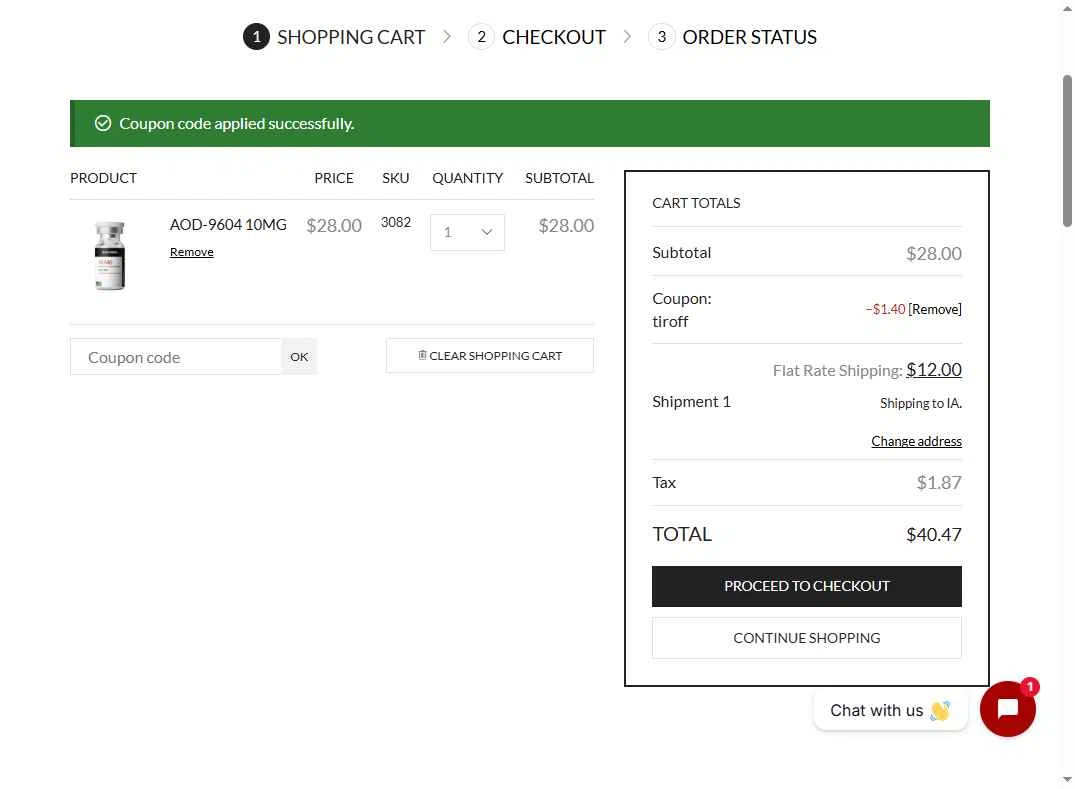This screenshot has height=789, width=1075.
Task: Open the AOD-9604 10MG product name
Action: coord(228,225)
